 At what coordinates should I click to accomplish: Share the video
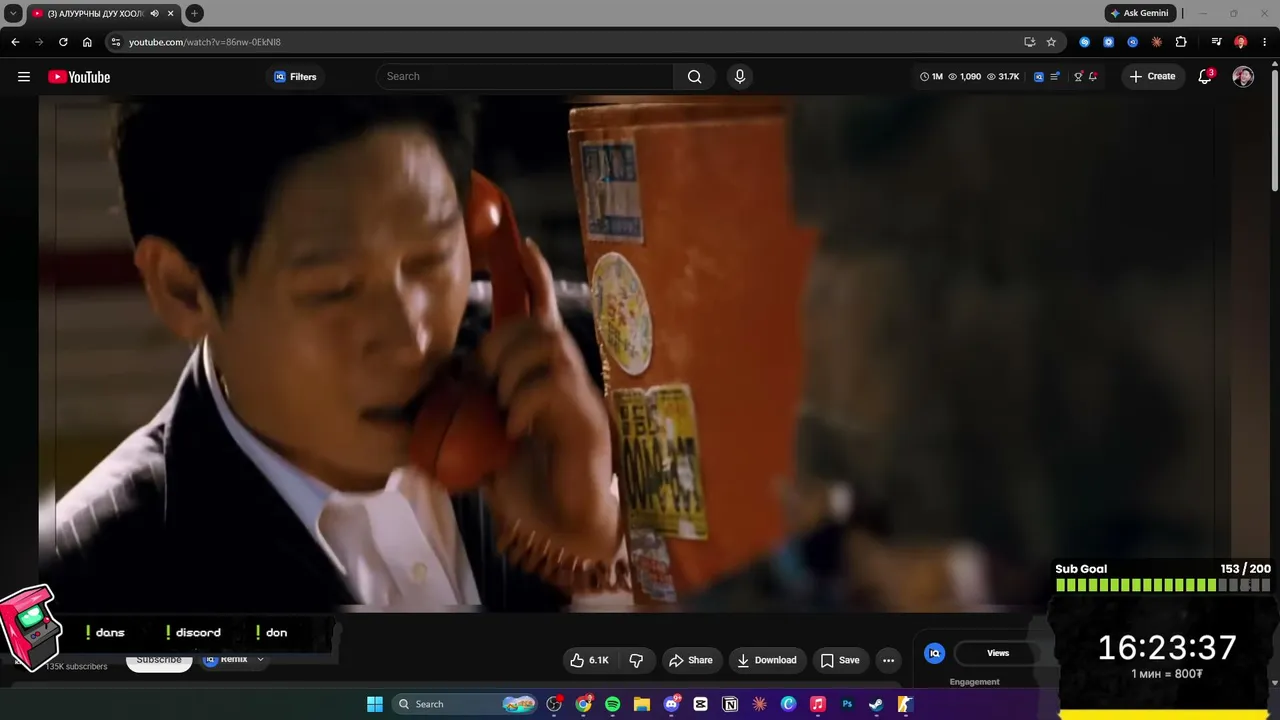pyautogui.click(x=691, y=660)
